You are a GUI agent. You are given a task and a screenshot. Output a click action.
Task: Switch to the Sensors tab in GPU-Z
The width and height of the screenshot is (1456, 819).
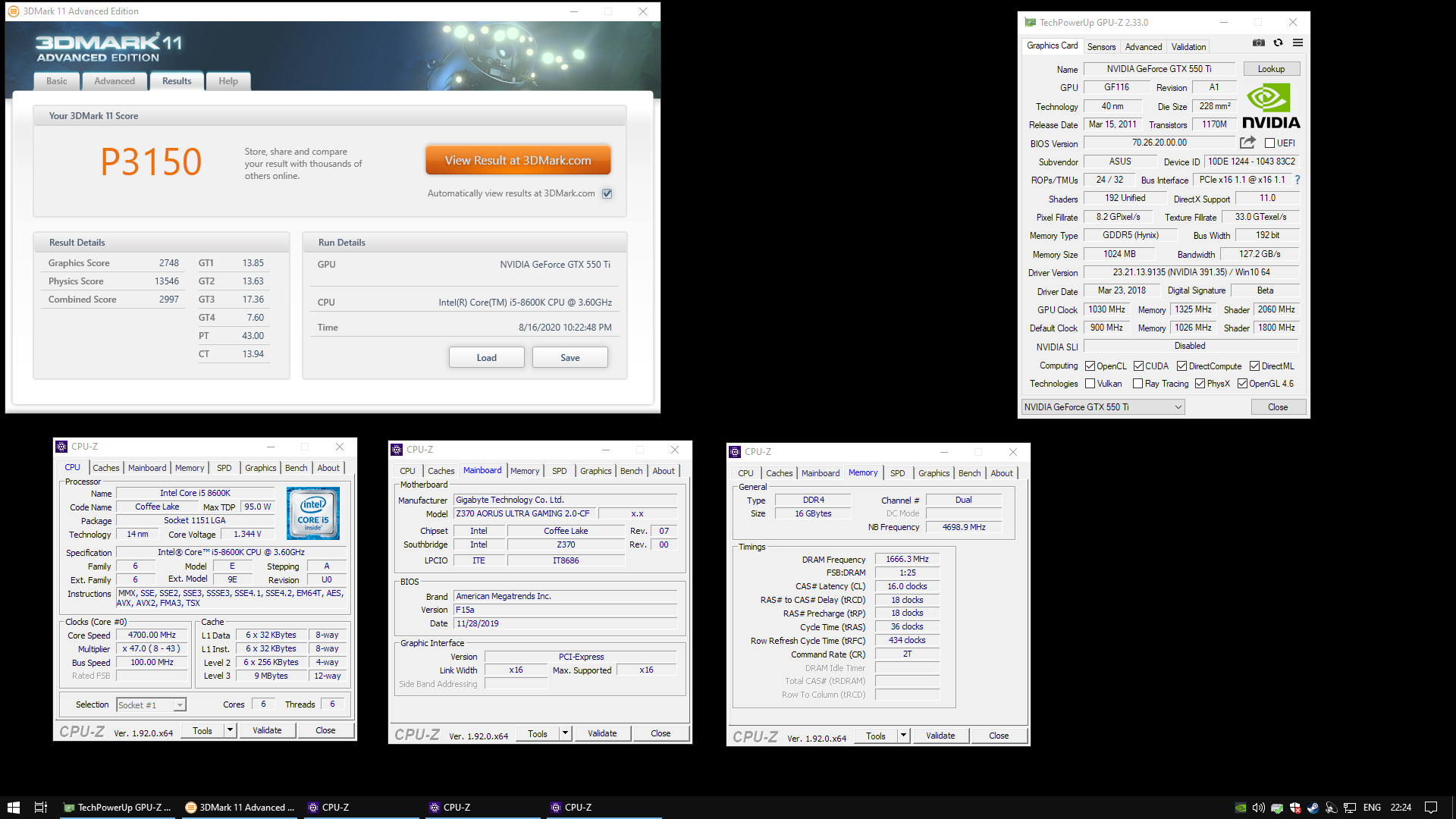click(x=1101, y=47)
